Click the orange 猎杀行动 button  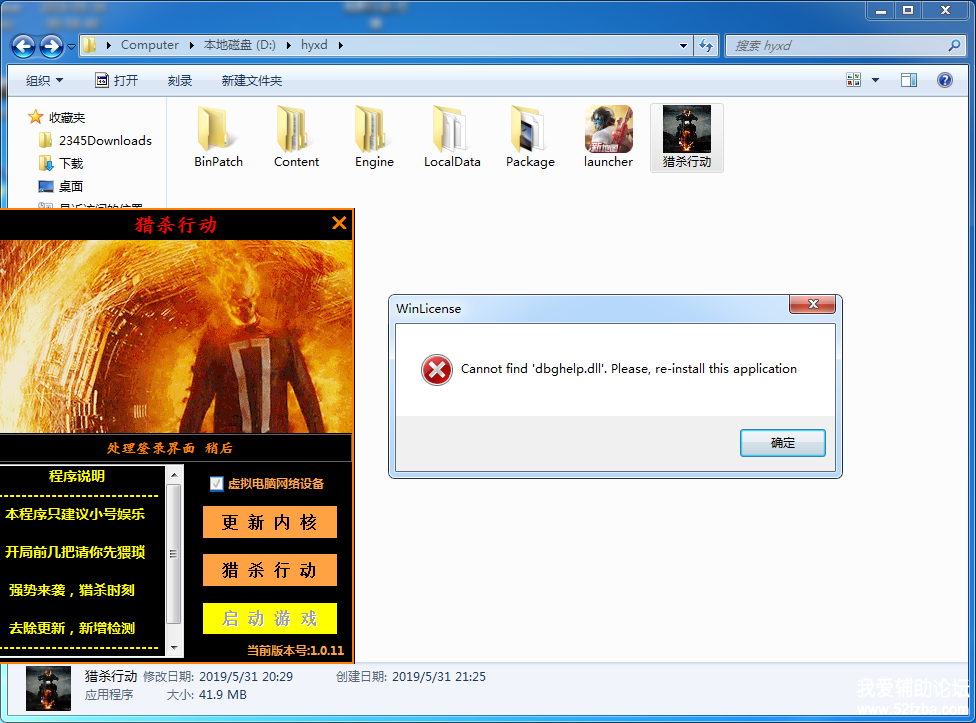[x=270, y=570]
